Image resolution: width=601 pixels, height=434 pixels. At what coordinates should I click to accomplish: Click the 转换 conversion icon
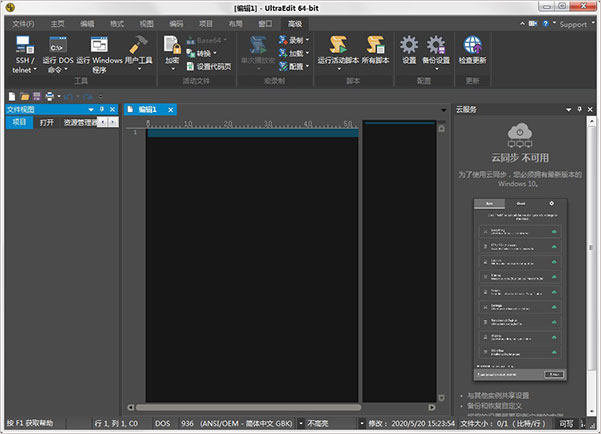(x=190, y=53)
